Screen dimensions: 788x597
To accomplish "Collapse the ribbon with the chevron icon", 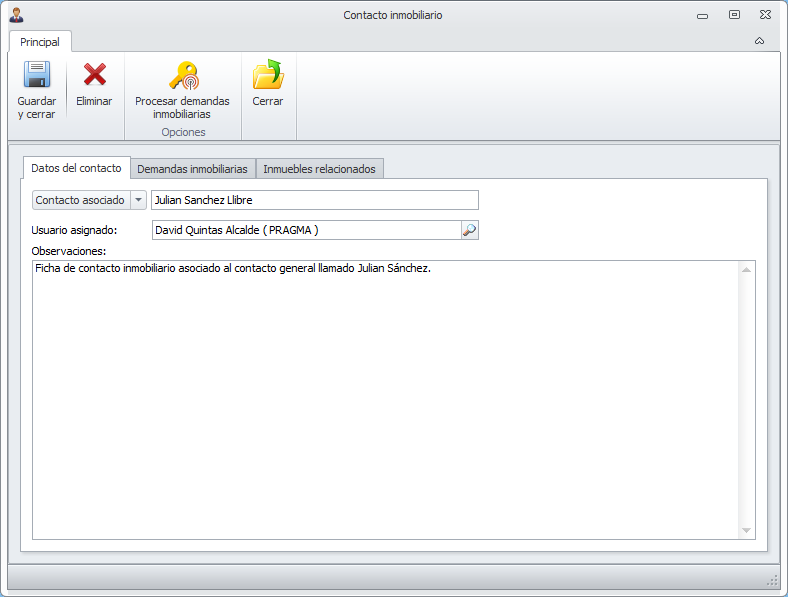I will pyautogui.click(x=759, y=41).
